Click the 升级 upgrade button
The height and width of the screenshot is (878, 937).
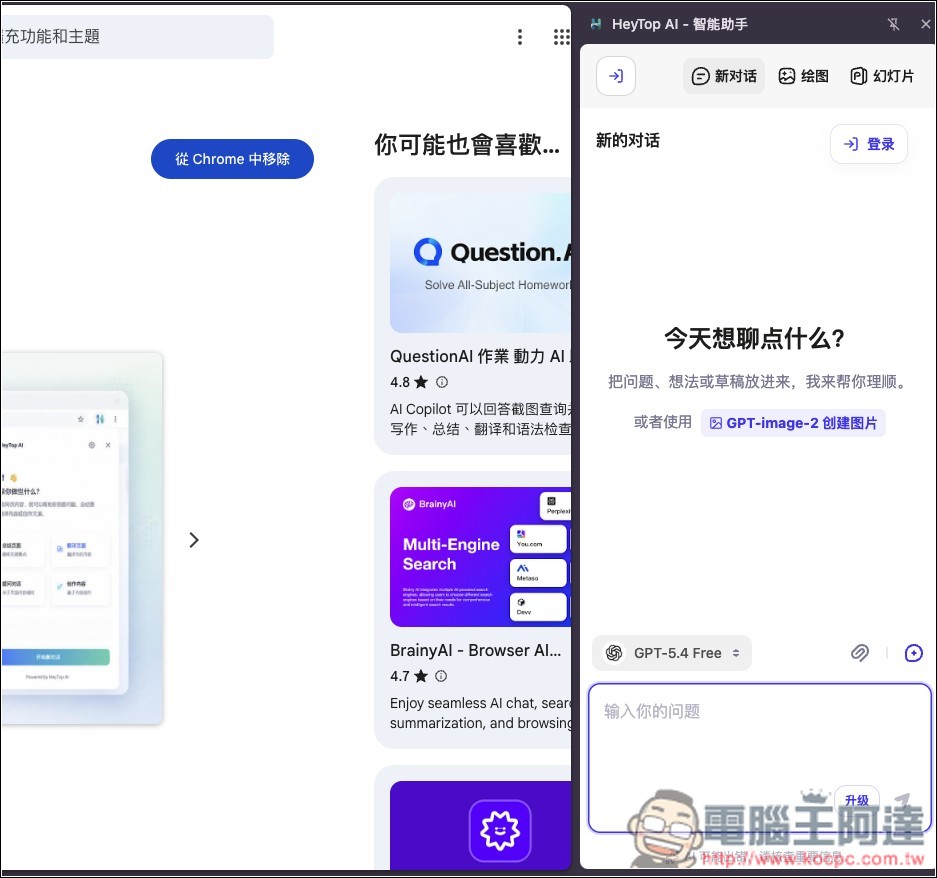point(856,800)
